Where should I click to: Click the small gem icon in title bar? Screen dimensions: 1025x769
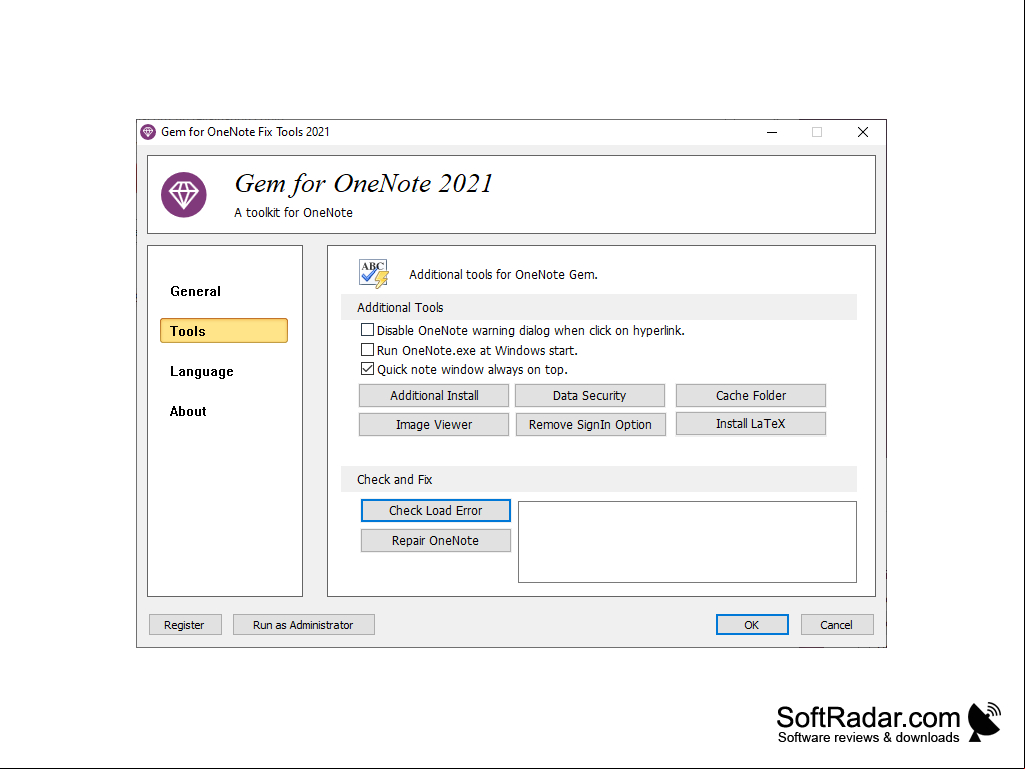[x=148, y=132]
